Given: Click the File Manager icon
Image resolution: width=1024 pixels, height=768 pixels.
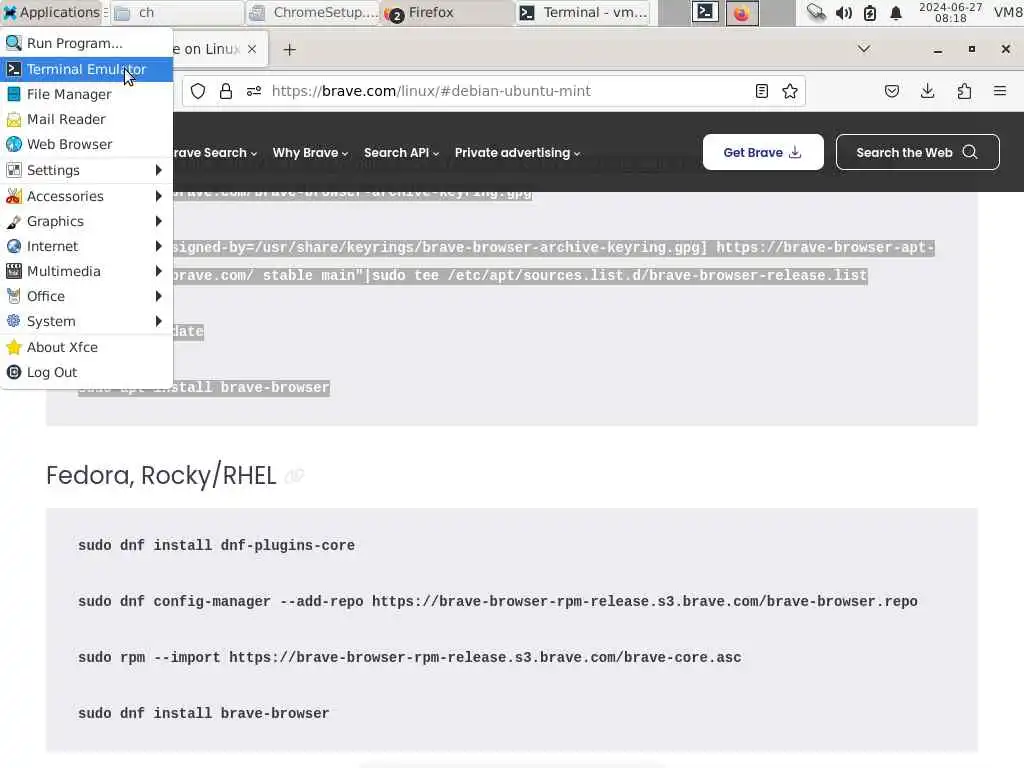Looking at the screenshot, I should pos(14,94).
